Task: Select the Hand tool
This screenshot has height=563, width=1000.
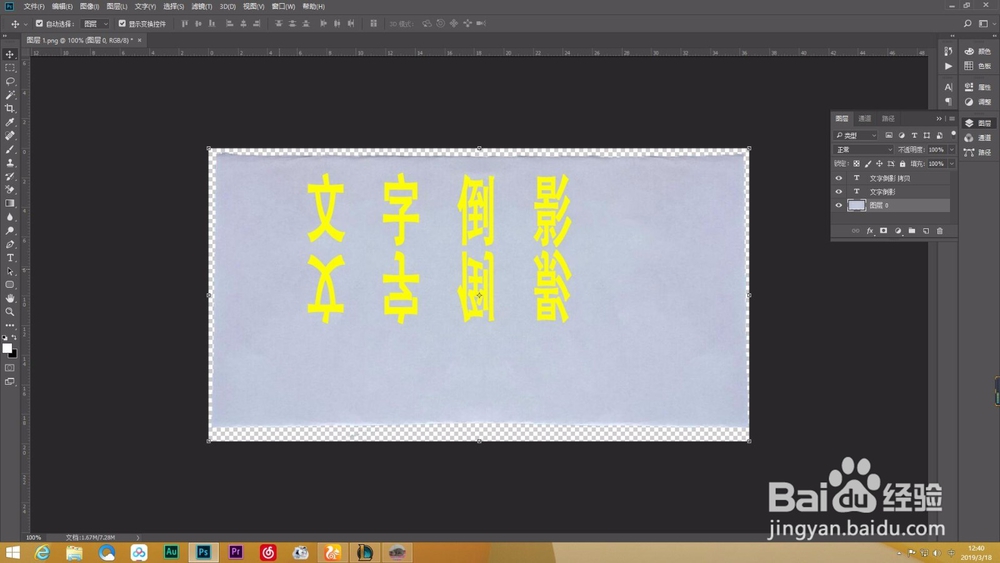Action: click(x=10, y=298)
